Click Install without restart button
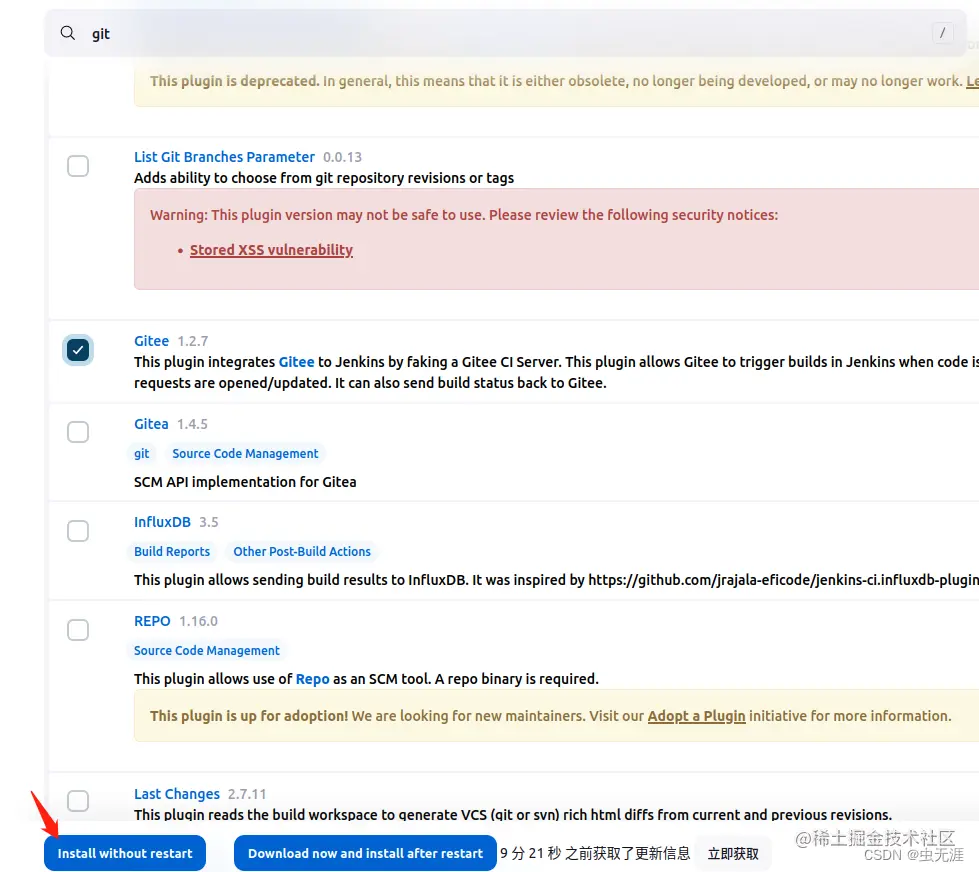 pos(125,853)
